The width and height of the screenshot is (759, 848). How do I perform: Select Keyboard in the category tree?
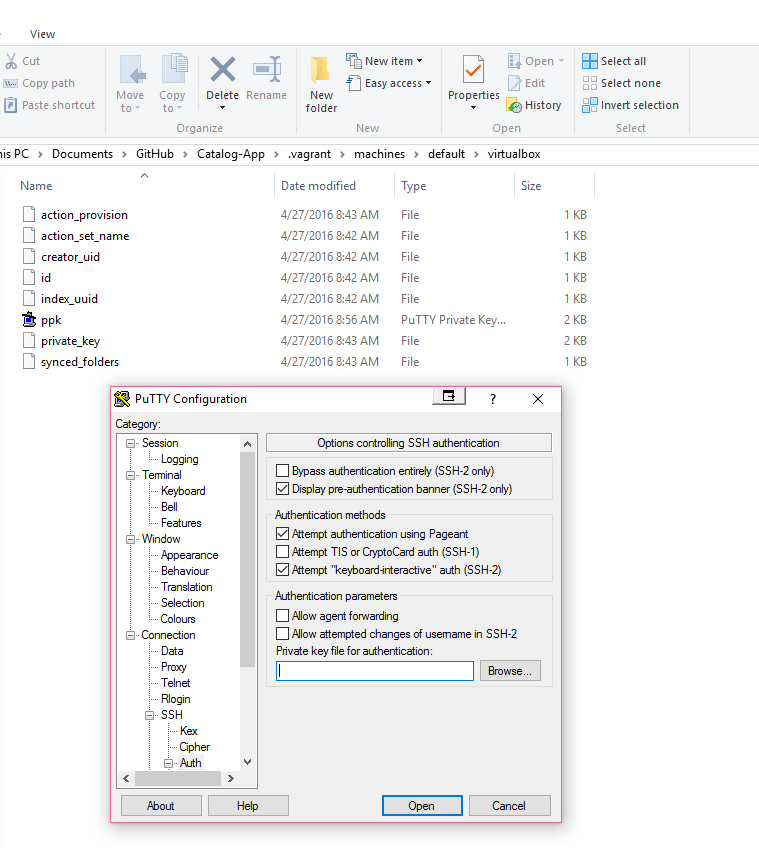[x=183, y=491]
